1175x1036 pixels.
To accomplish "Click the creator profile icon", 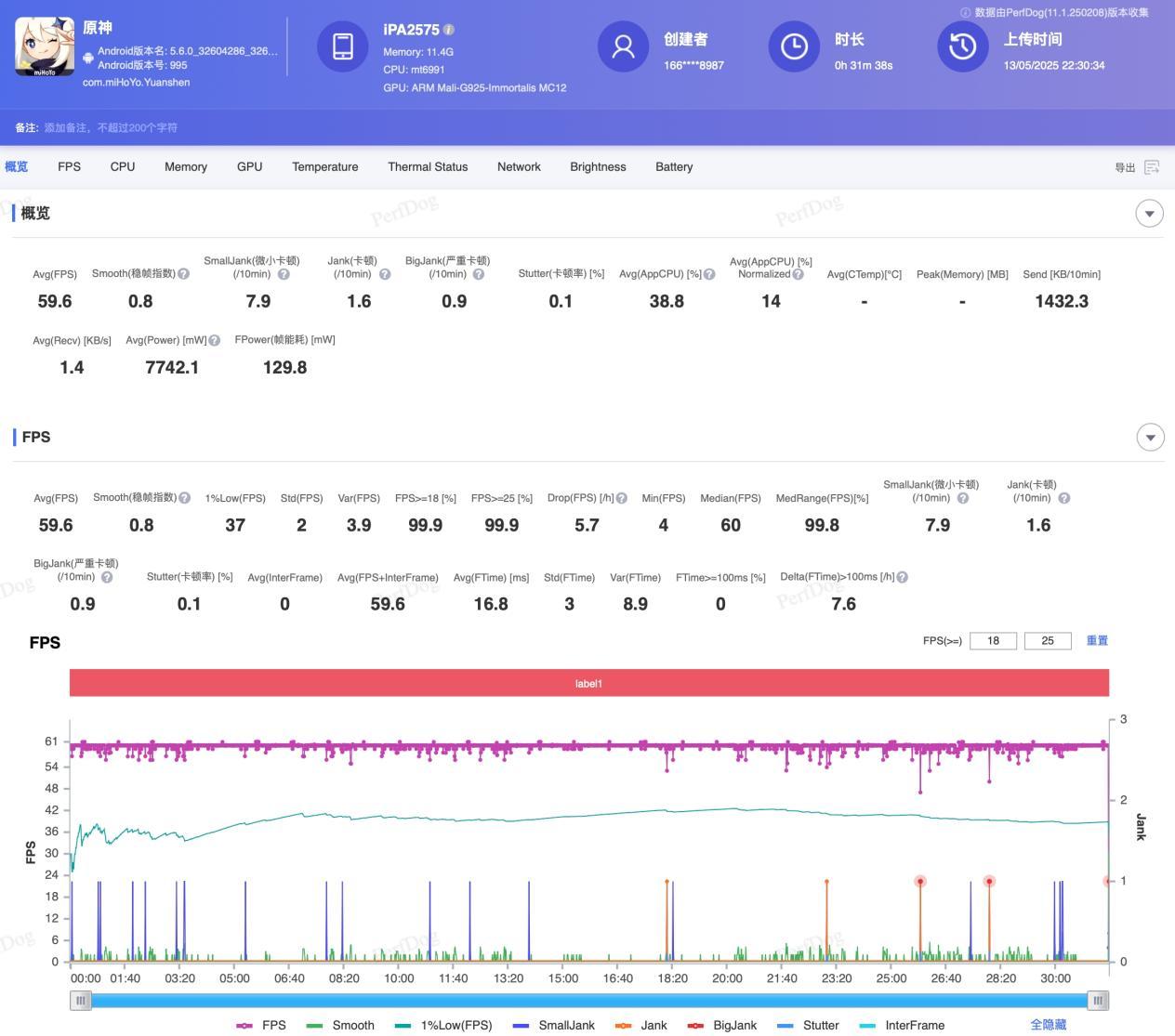I will tap(623, 46).
